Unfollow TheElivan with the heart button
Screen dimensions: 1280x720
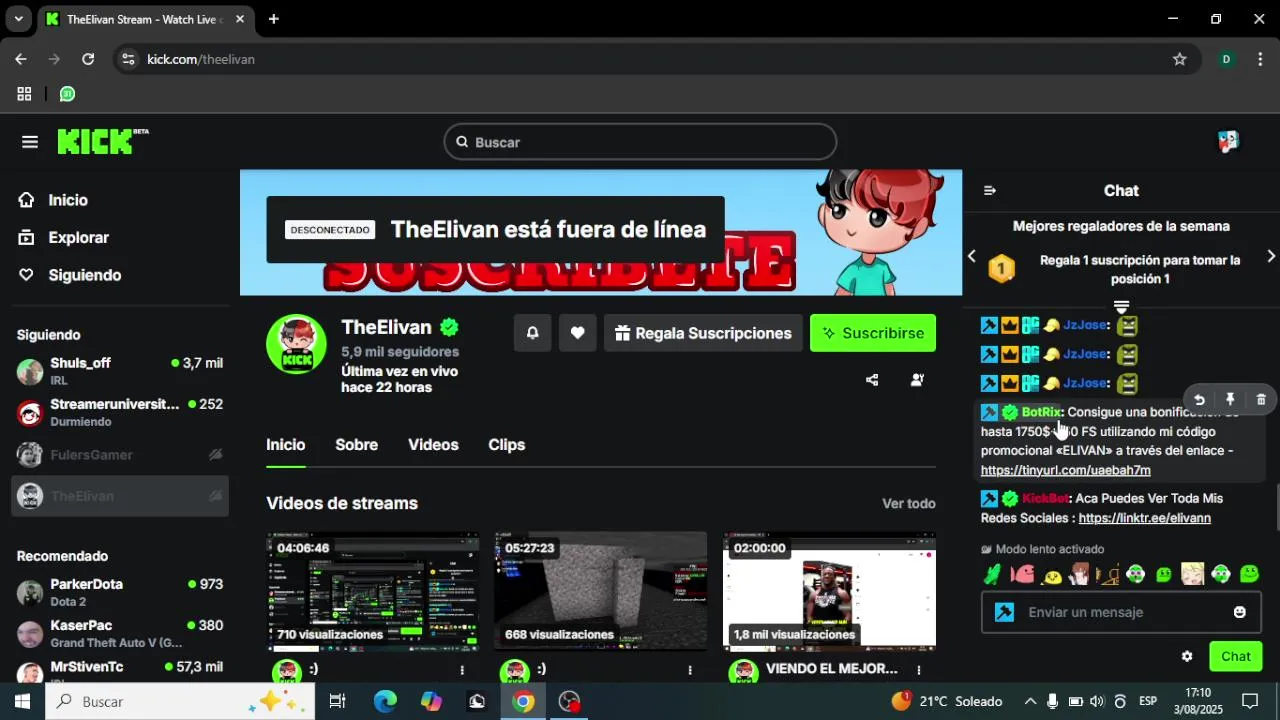pos(577,333)
